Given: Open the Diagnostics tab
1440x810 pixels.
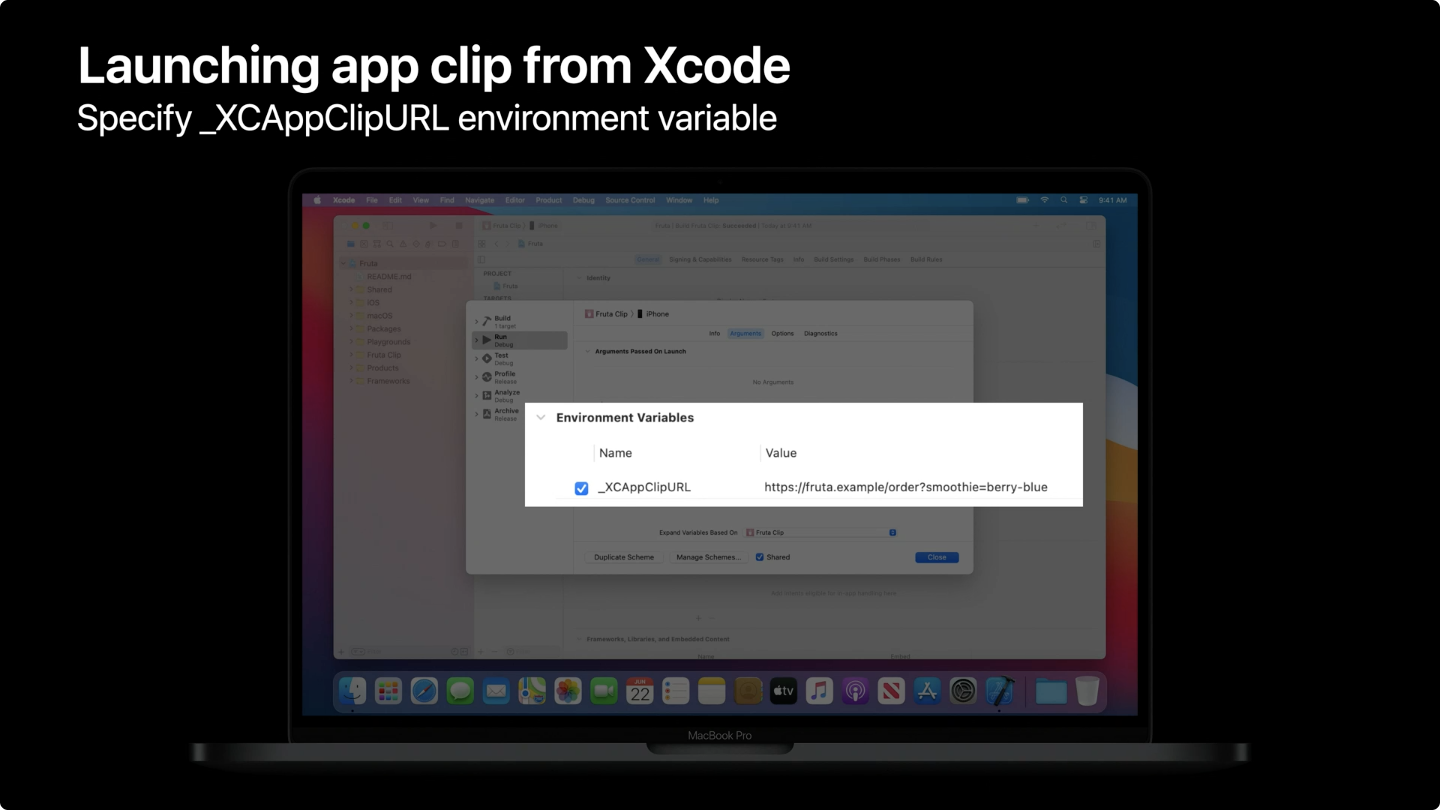Looking at the screenshot, I should [x=821, y=333].
